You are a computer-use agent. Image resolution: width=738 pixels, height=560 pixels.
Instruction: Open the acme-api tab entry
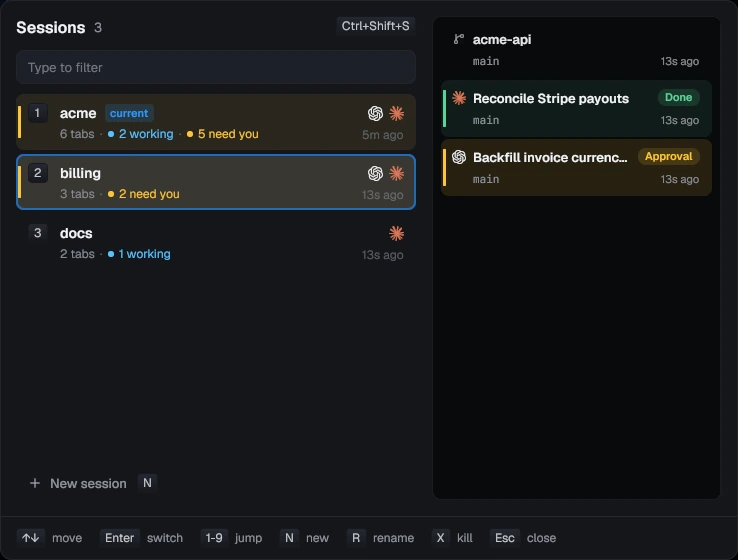click(576, 49)
